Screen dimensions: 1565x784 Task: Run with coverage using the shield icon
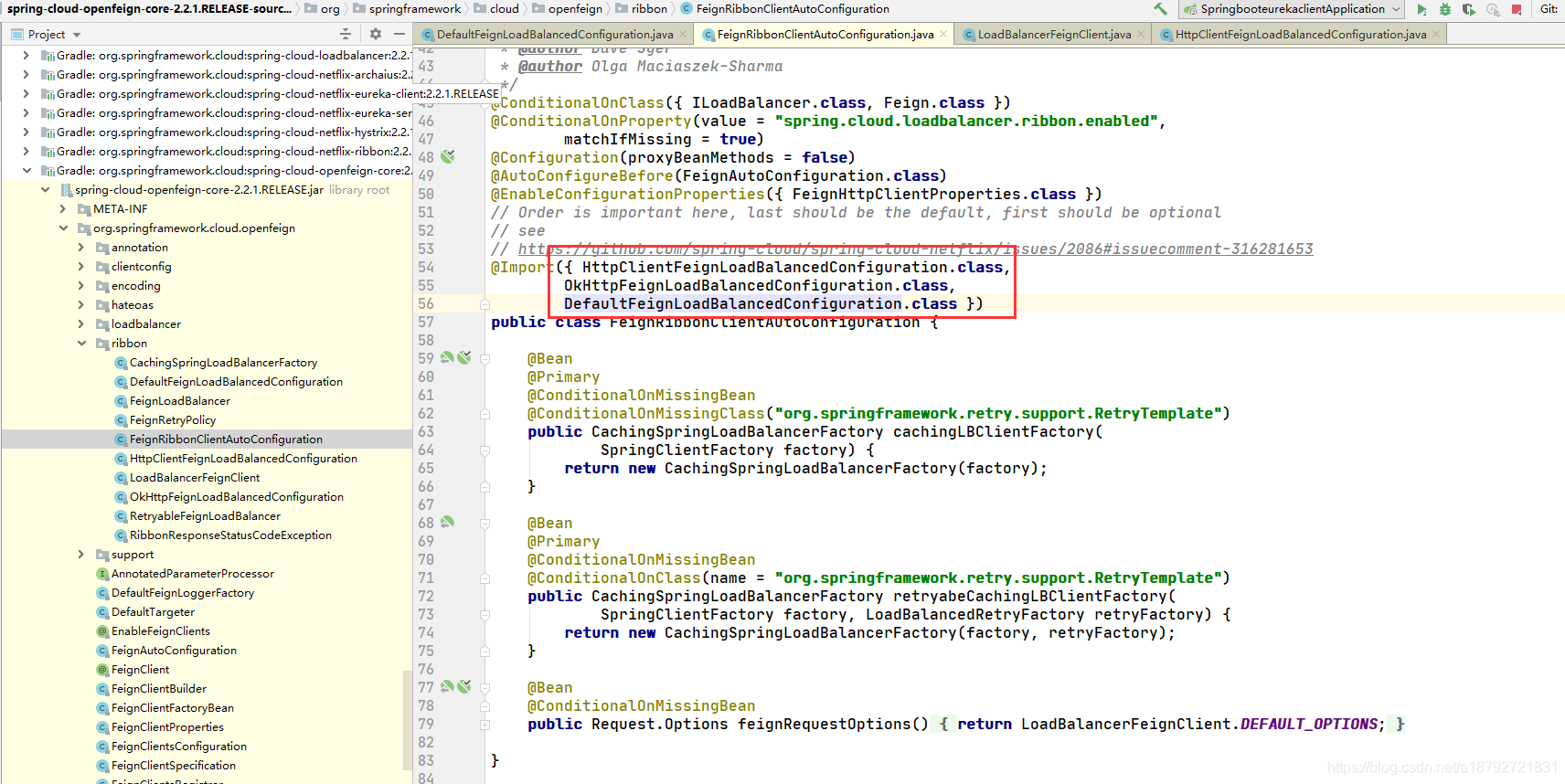click(x=1469, y=9)
